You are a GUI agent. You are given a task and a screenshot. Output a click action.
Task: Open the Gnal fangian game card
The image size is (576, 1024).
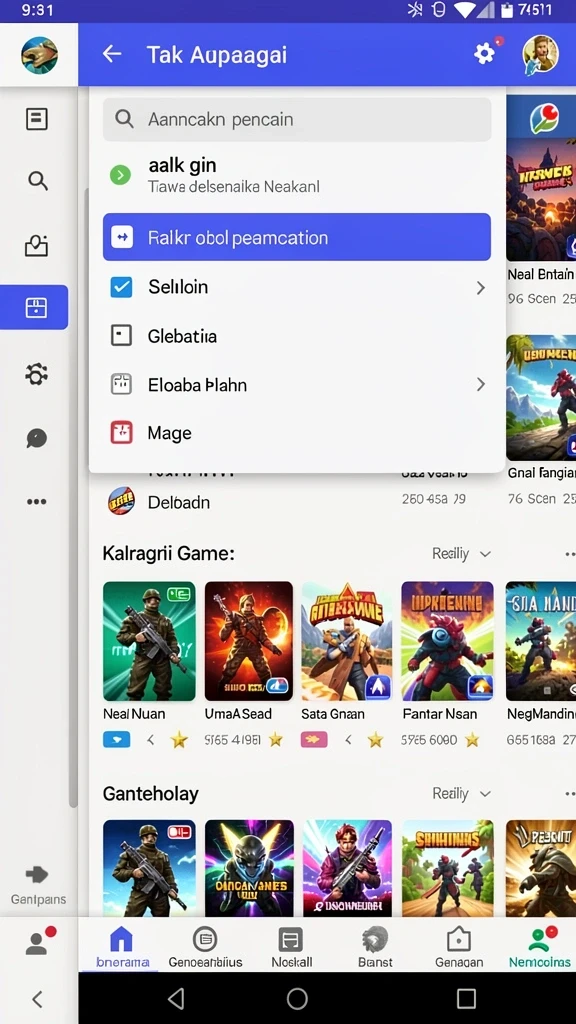point(541,421)
